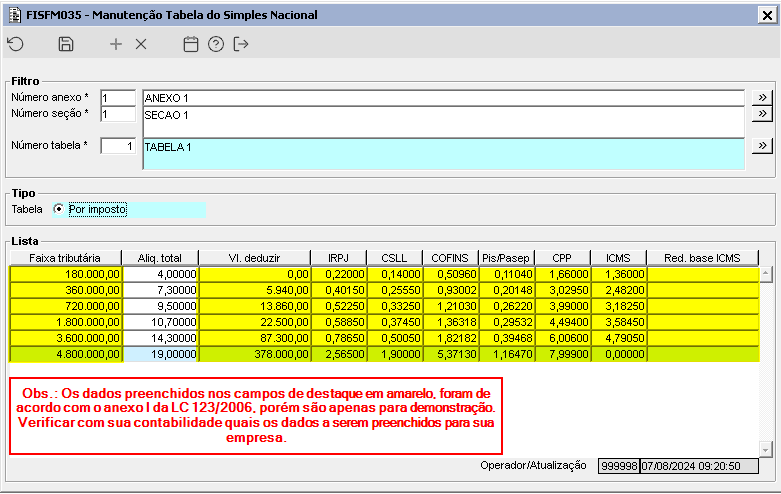Click the 4,79050 ICMS cell
The image size is (781, 494).
coord(619,338)
